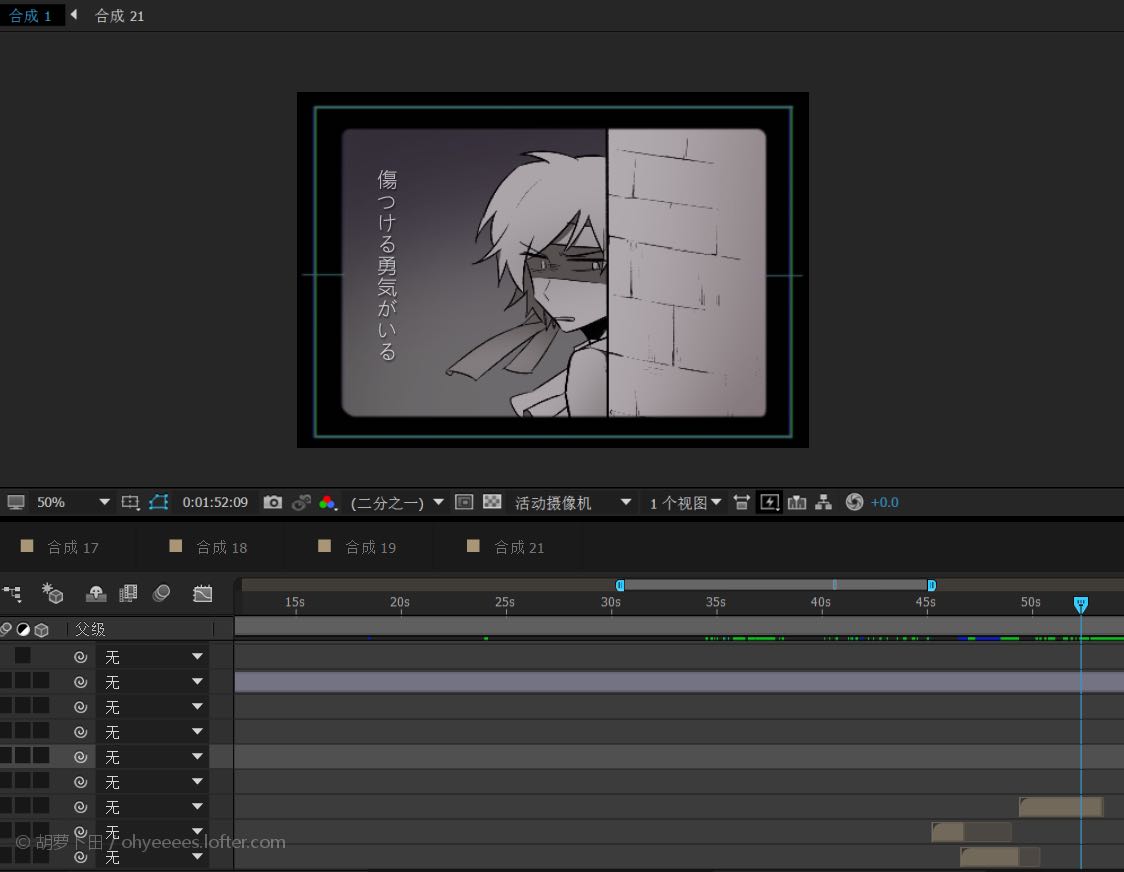Click the 0:01:52:09 current time display
This screenshot has height=872, width=1124.
[215, 503]
